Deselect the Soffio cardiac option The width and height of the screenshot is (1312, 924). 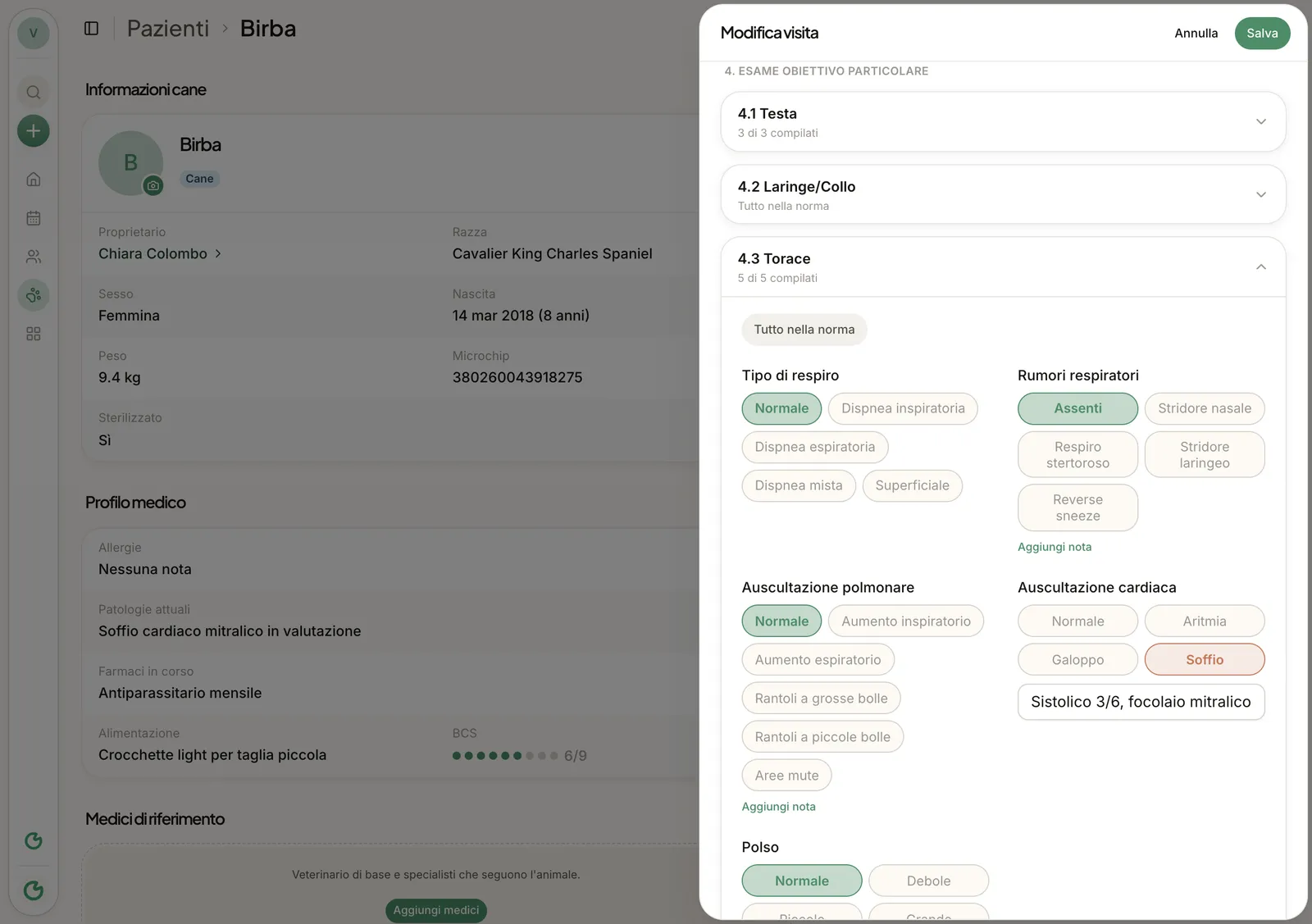[x=1205, y=660]
